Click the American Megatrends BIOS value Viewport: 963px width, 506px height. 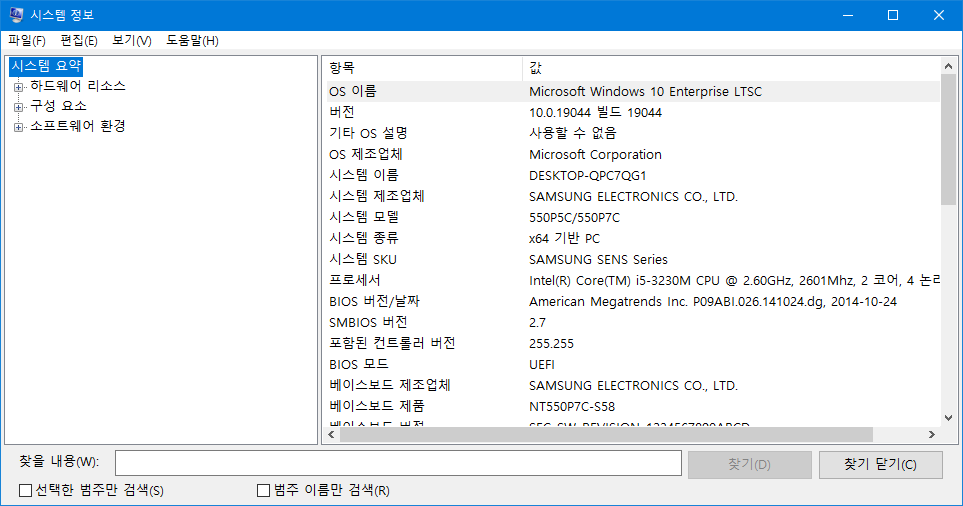click(x=713, y=302)
